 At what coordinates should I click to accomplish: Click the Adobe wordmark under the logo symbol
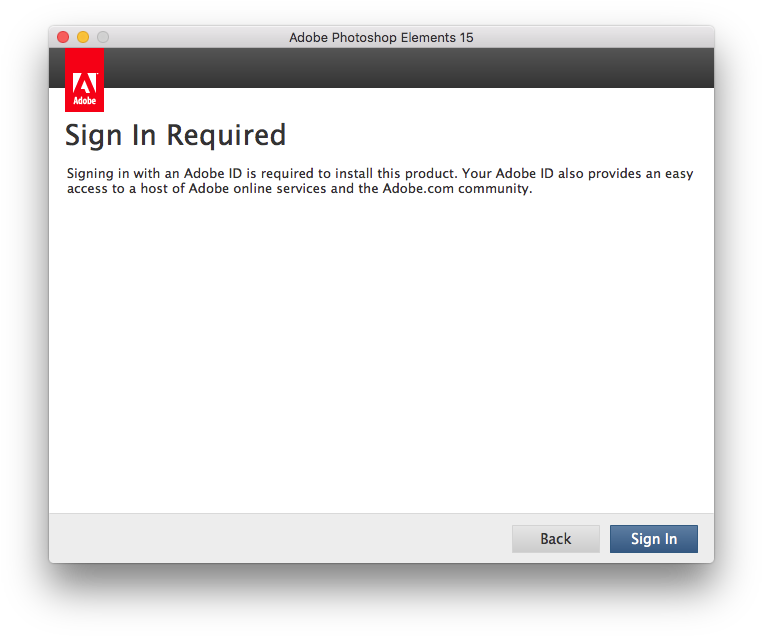[x=84, y=101]
